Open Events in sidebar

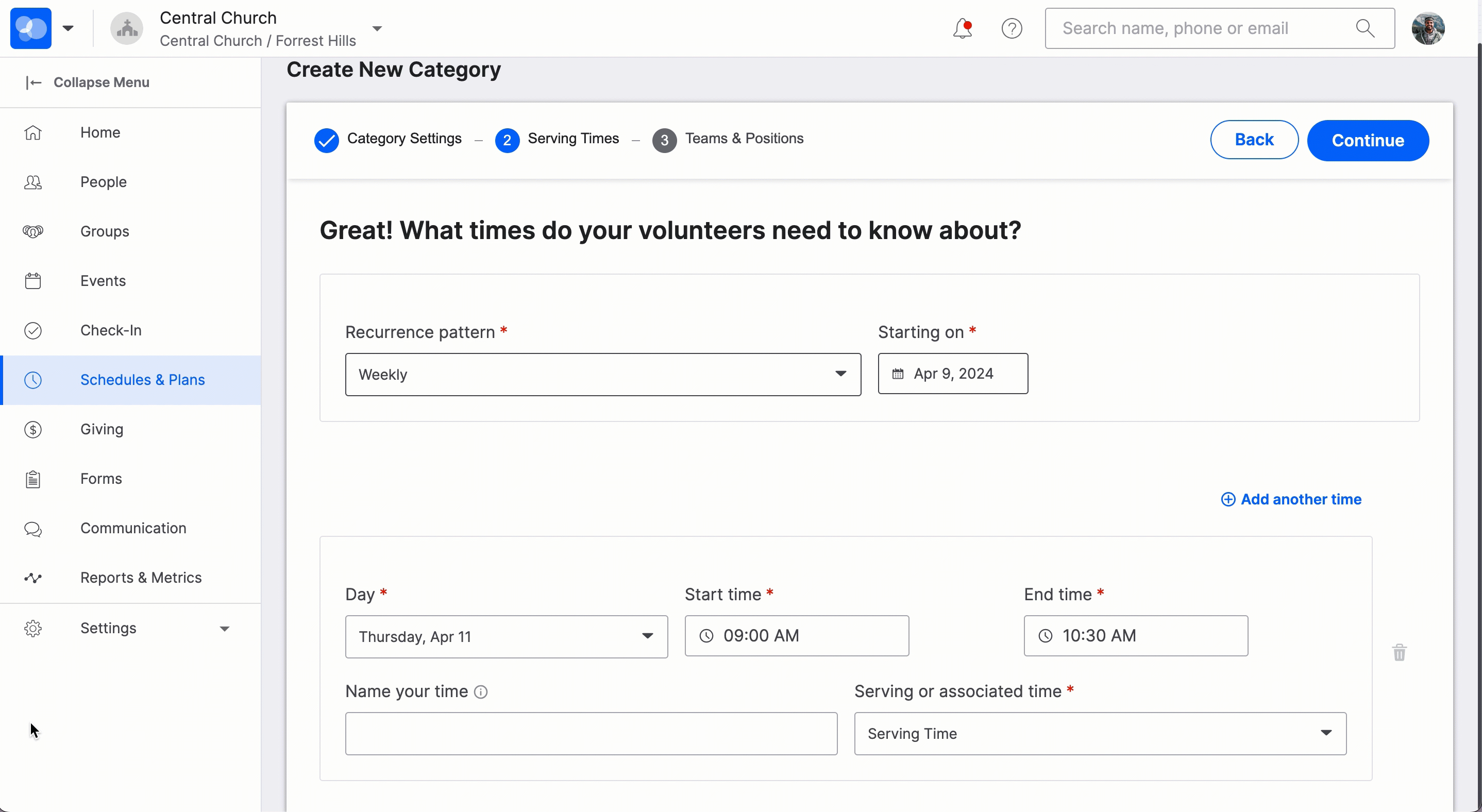tap(130, 281)
